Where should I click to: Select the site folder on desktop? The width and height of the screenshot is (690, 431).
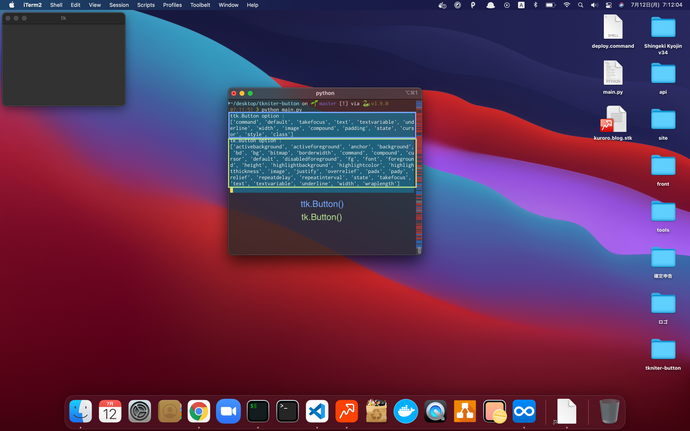[663, 124]
